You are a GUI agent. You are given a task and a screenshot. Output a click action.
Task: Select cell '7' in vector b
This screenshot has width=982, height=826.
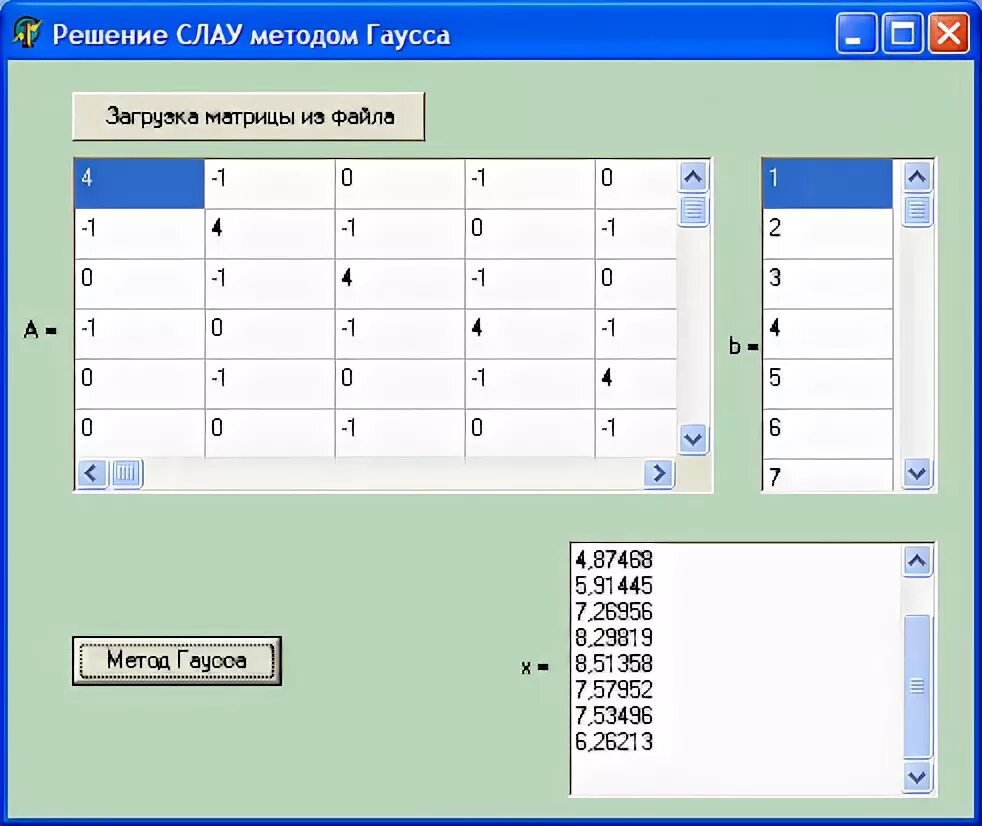[x=827, y=475]
